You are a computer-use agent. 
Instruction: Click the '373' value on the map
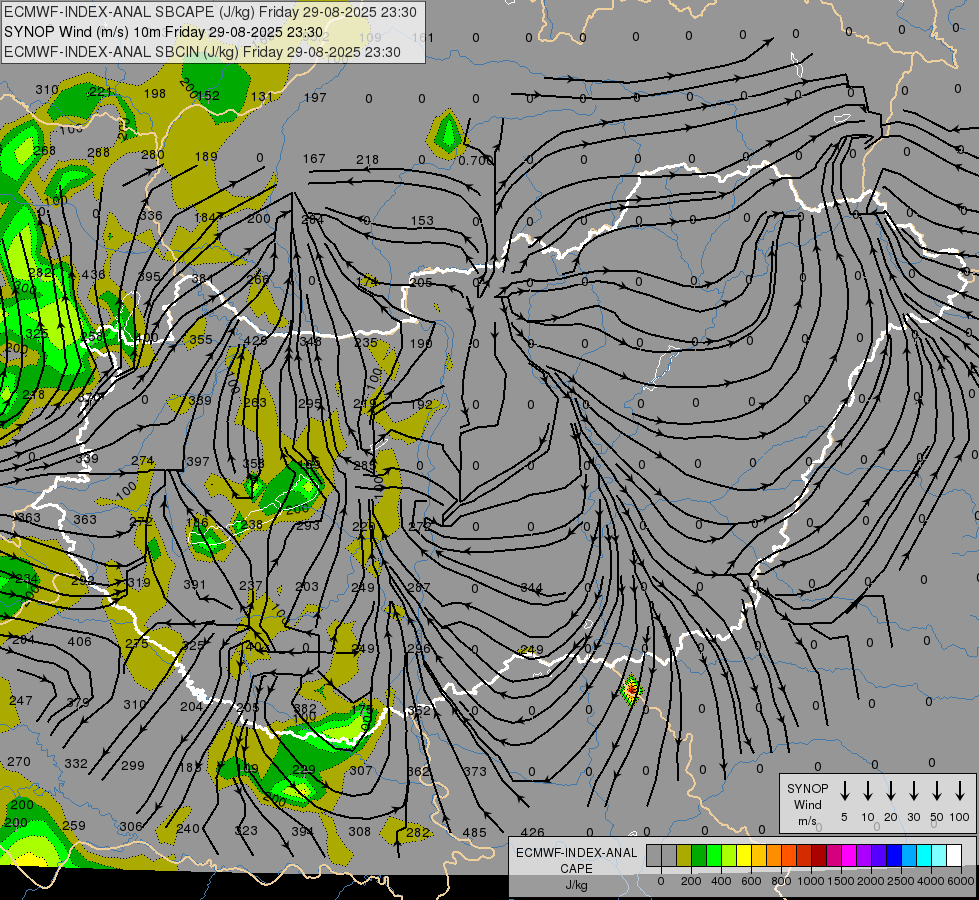pos(475,771)
